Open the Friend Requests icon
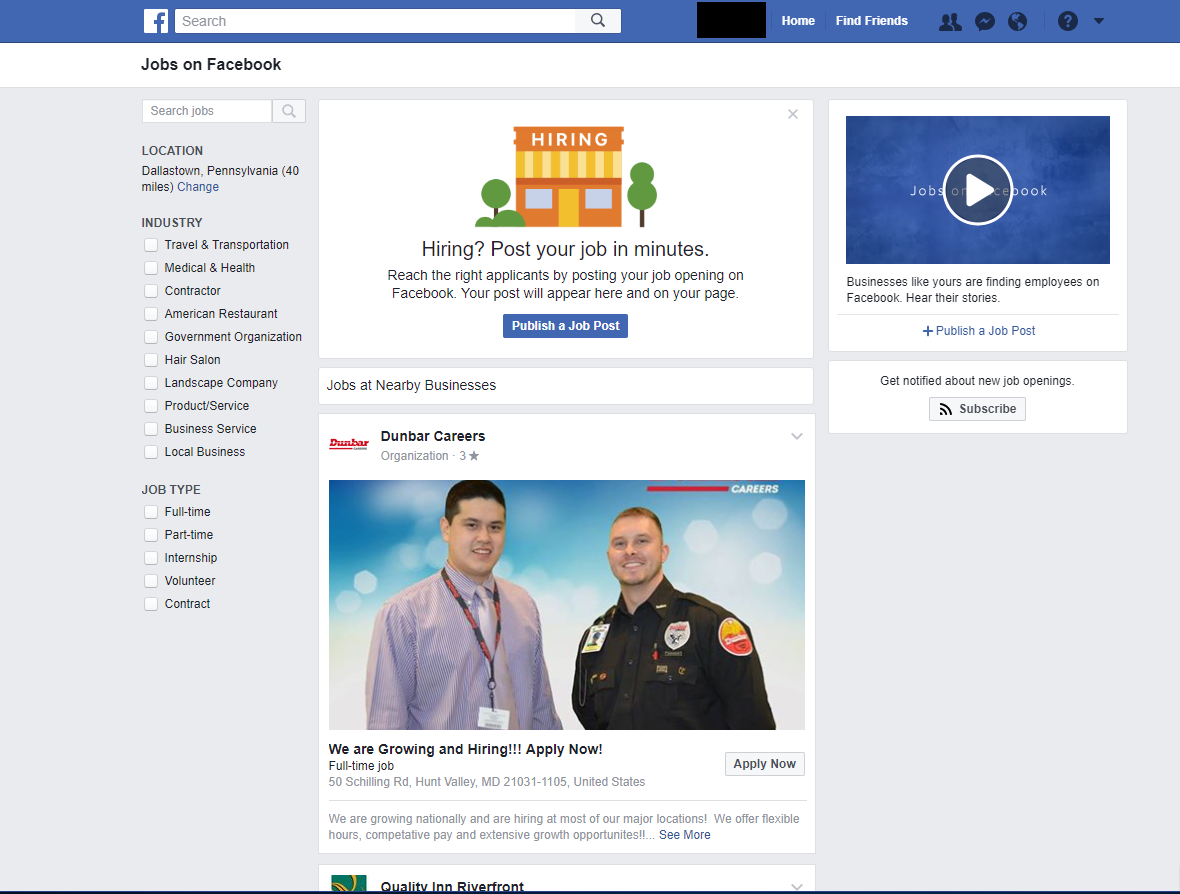The image size is (1180, 894). pos(950,21)
